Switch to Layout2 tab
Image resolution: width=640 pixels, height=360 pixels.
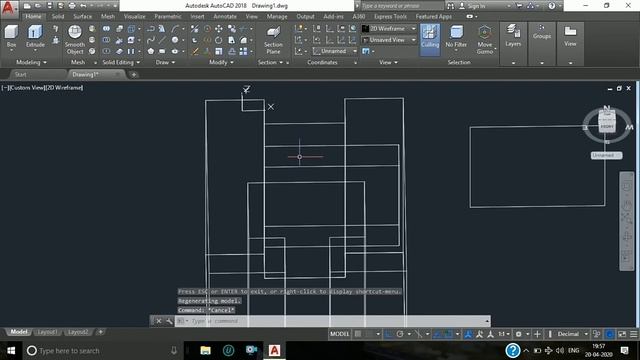(78, 332)
